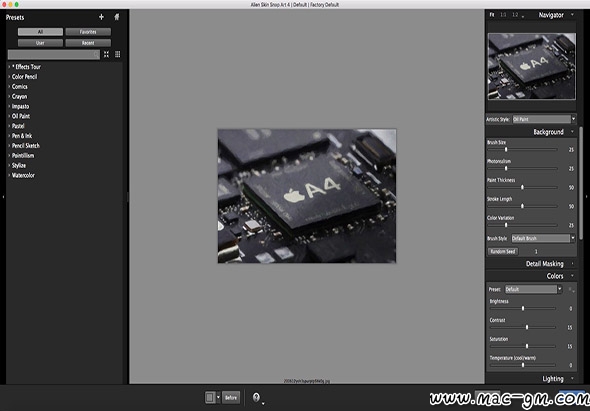The image size is (590, 411).
Task: Open the help question mark icon
Action: 257,397
